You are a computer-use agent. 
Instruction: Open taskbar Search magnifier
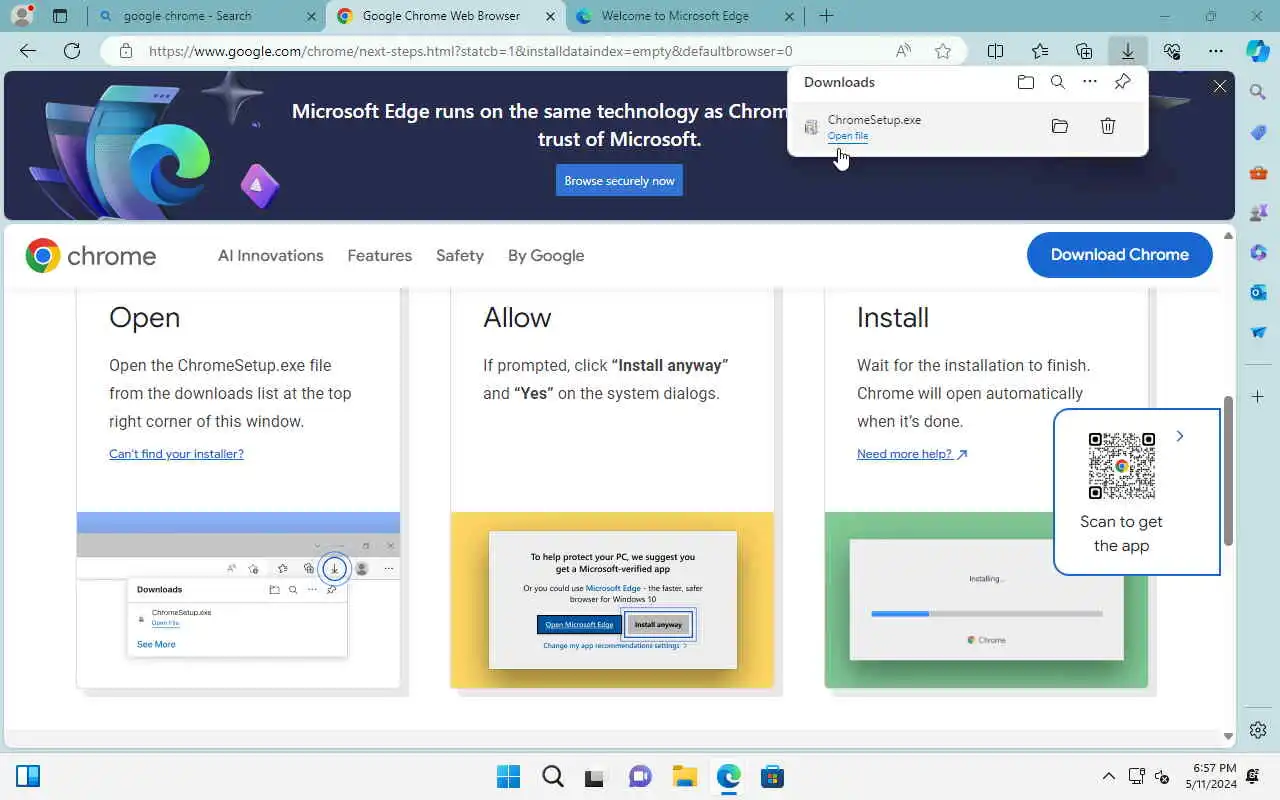tap(552, 777)
